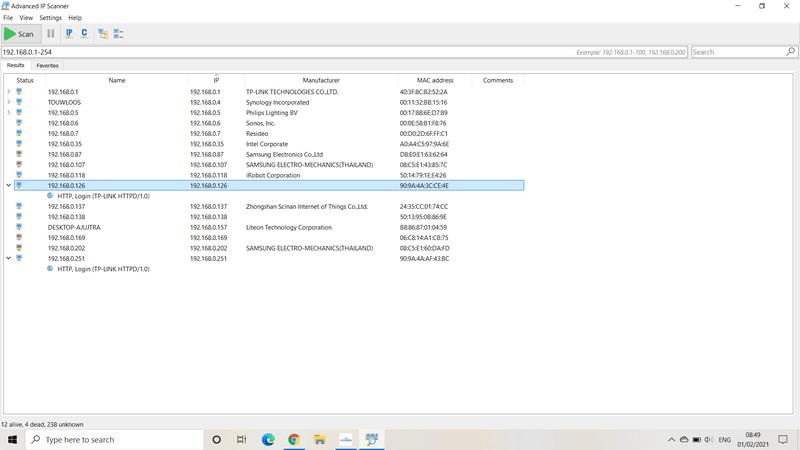
Task: Open File Explorer from the taskbar
Action: pyautogui.click(x=320, y=439)
